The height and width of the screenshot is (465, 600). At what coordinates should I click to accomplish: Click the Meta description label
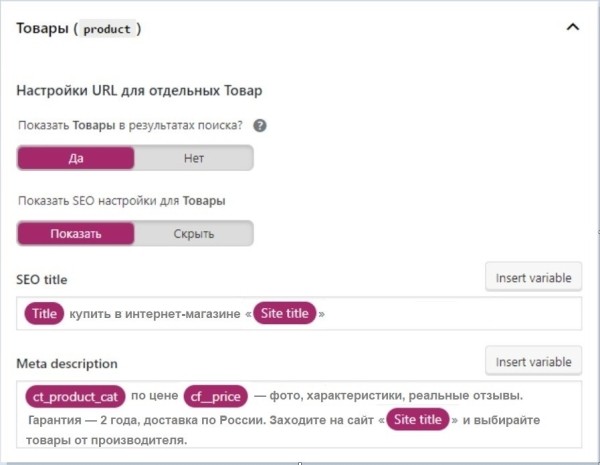tap(67, 363)
